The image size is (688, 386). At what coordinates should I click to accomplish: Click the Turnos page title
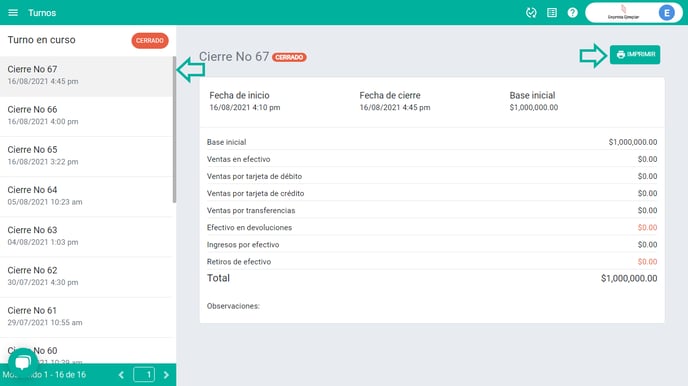point(42,13)
